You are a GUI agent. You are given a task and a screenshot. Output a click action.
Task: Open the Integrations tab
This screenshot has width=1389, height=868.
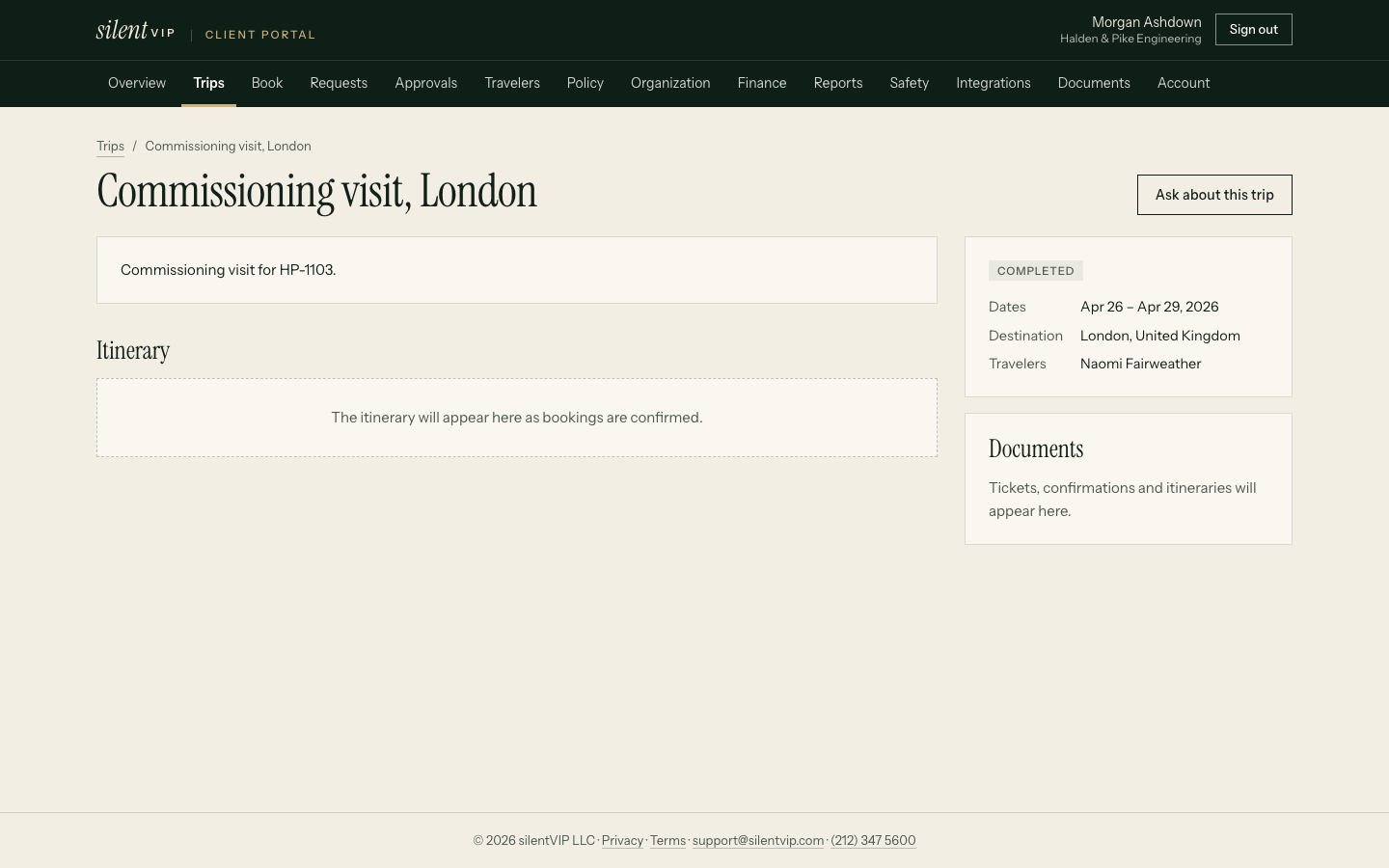pos(994,83)
